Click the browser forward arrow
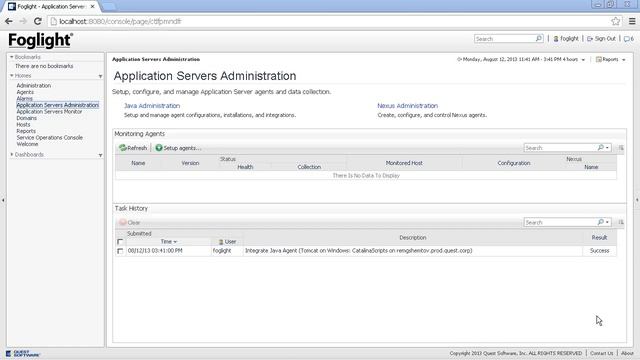The width and height of the screenshot is (640, 360). (23, 21)
